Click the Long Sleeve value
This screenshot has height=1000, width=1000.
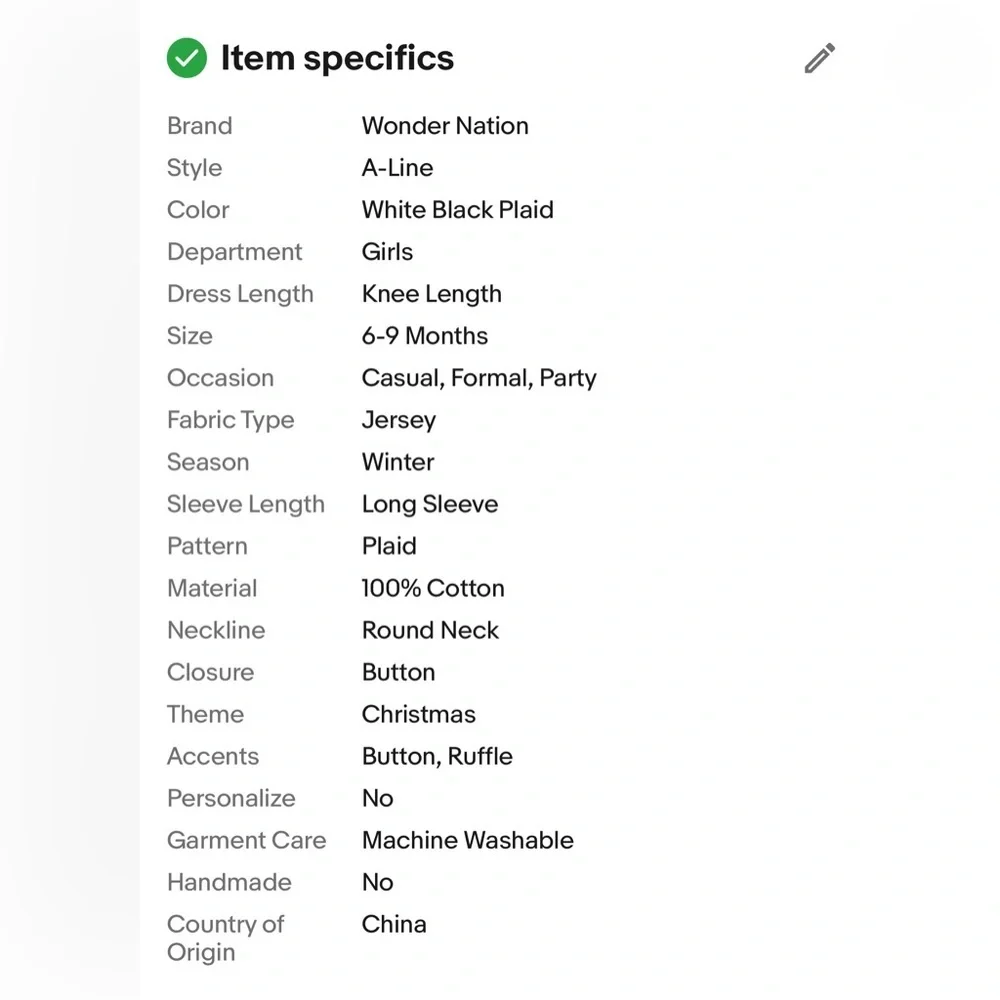tap(430, 504)
